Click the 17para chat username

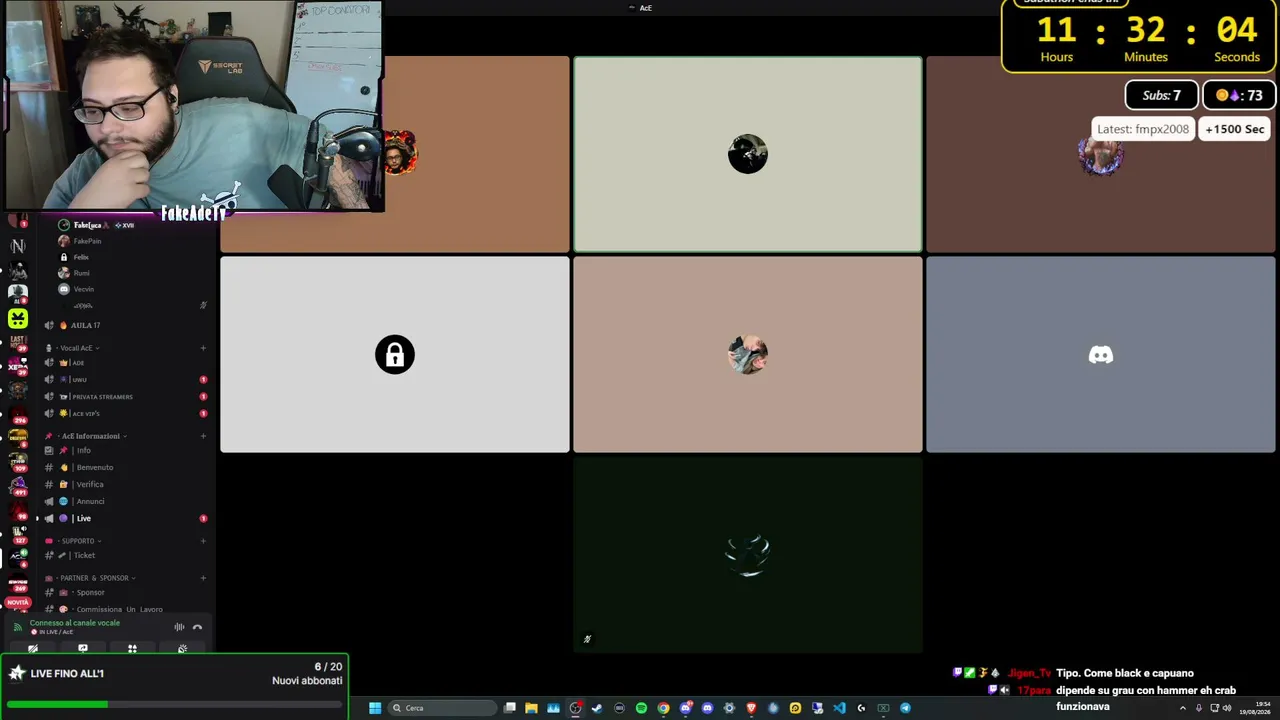point(1034,690)
